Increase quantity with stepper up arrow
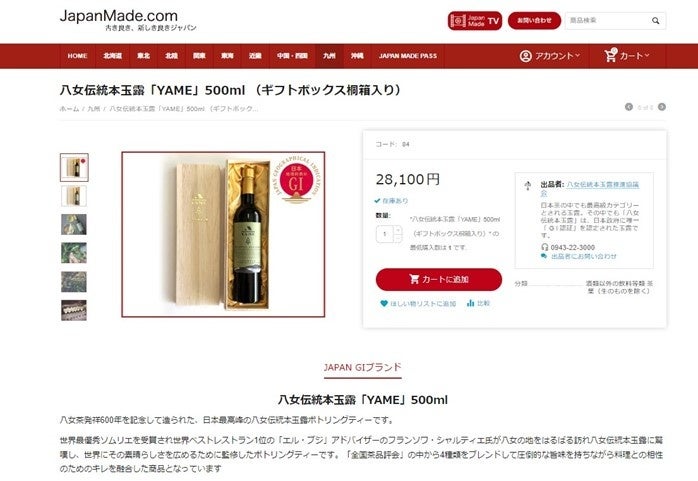 pos(398,230)
